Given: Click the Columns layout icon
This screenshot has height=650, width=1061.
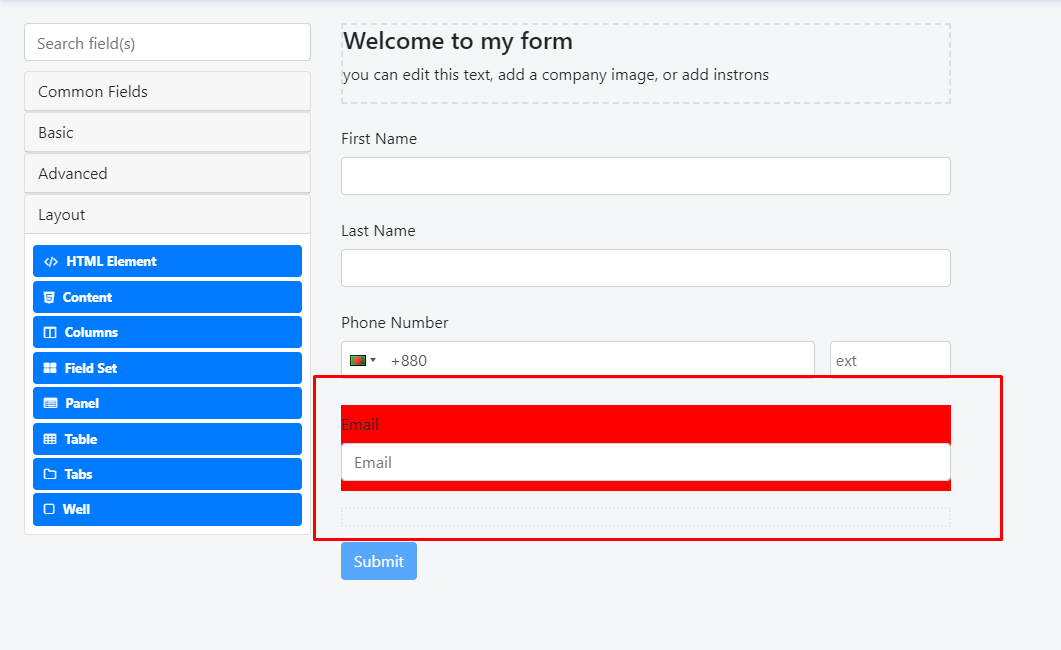Looking at the screenshot, I should [50, 333].
